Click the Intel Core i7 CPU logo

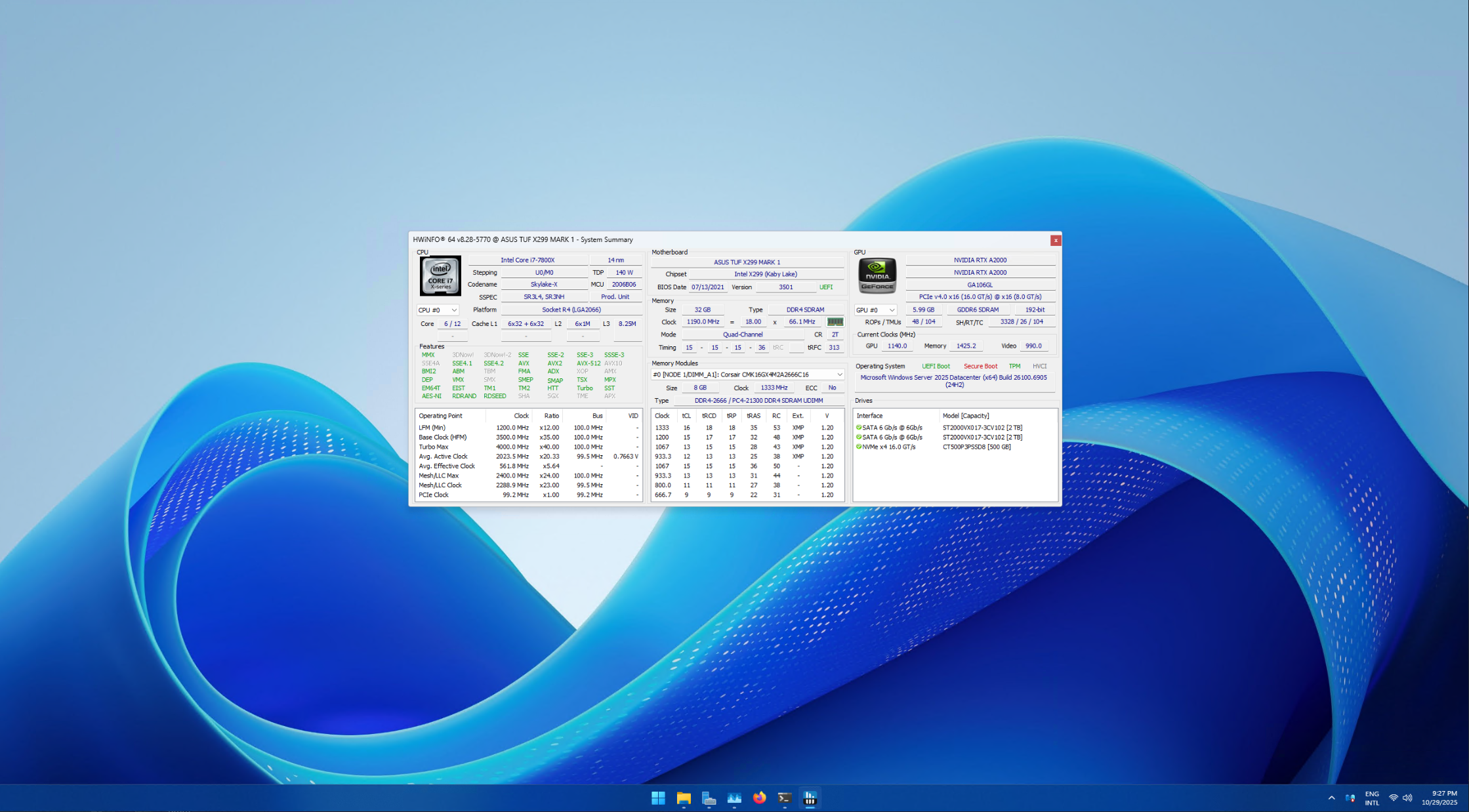click(440, 276)
